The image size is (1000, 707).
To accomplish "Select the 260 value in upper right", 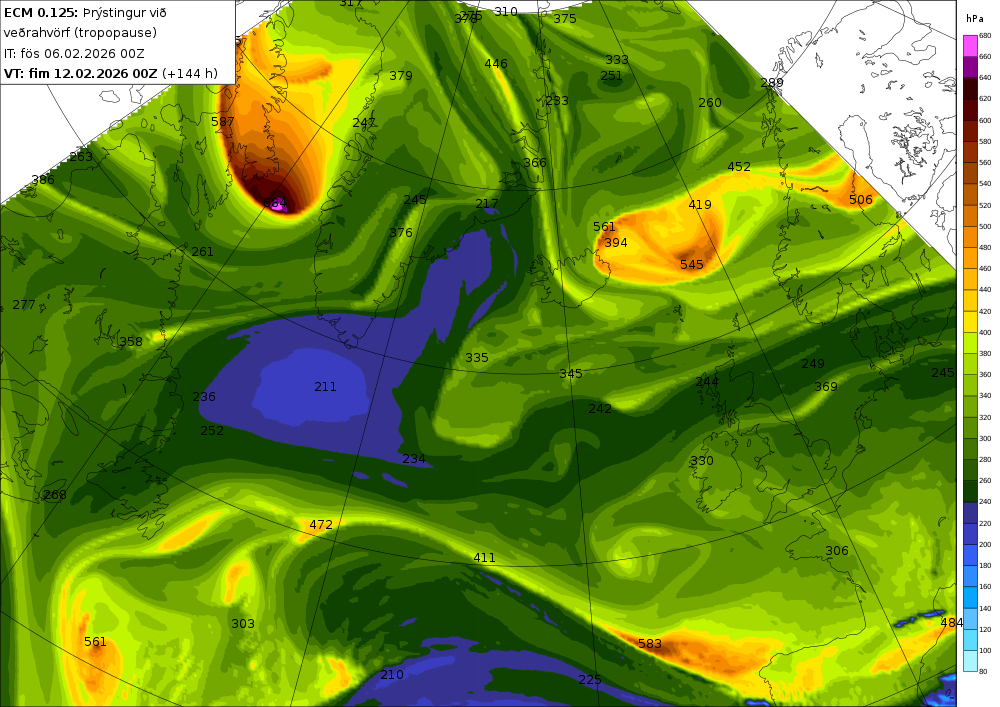I will point(710,103).
